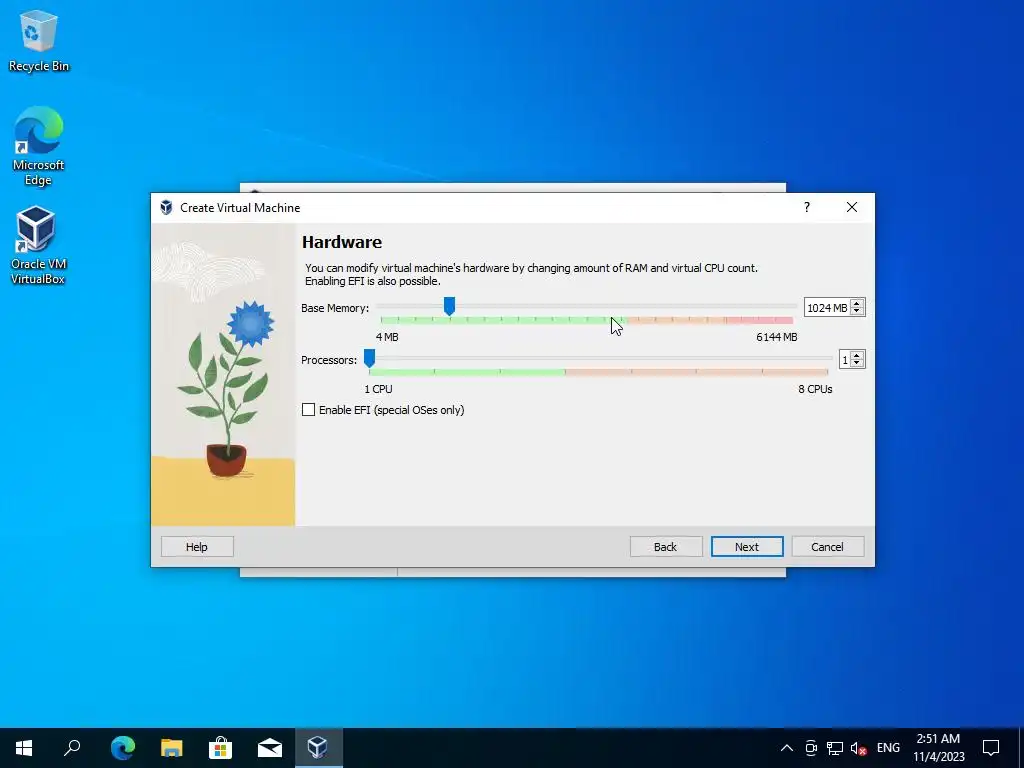Click Next to continue wizard
The width and height of the screenshot is (1024, 768).
pyautogui.click(x=746, y=547)
